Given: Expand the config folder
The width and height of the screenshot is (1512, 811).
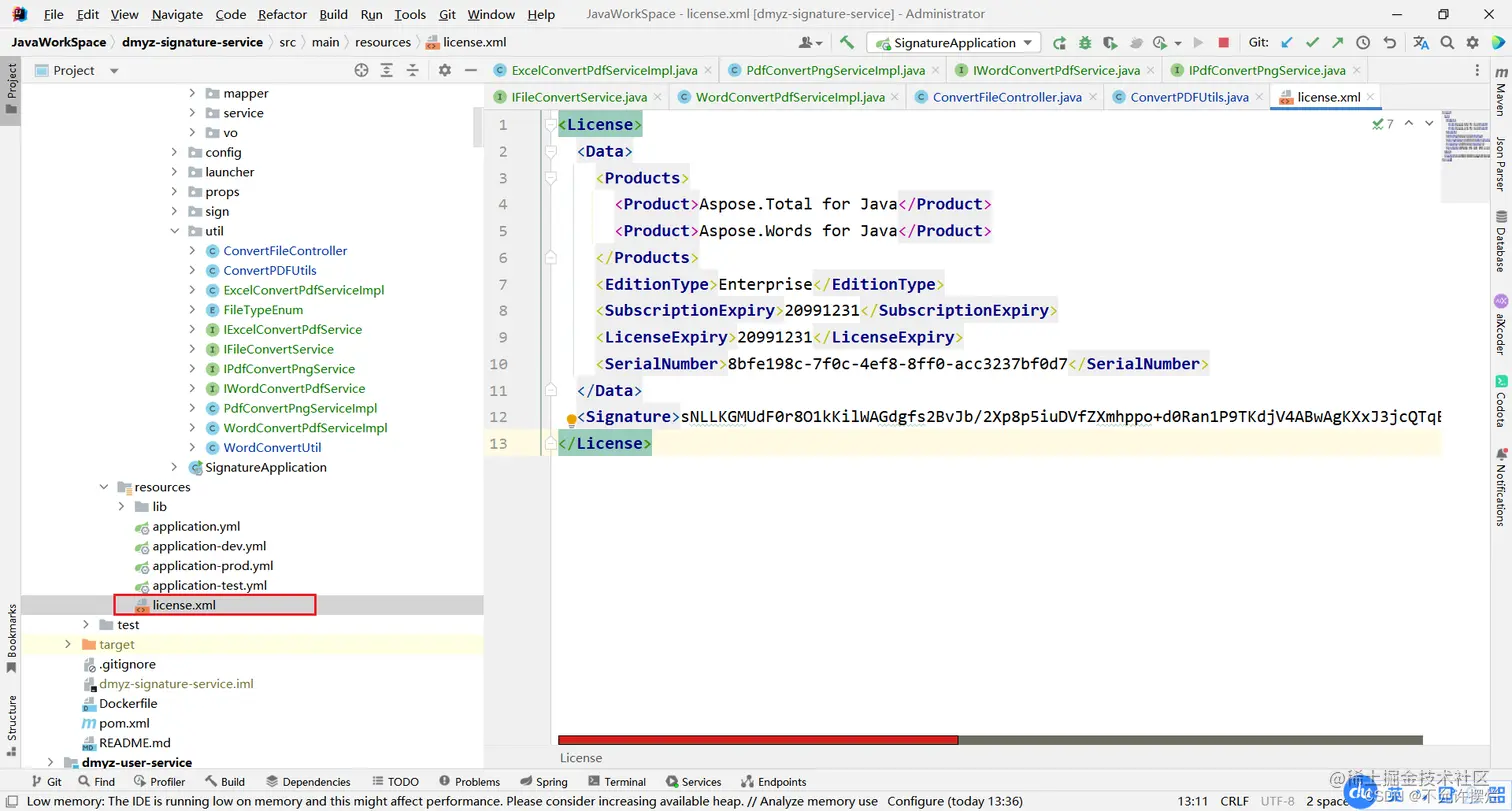Looking at the screenshot, I should click(174, 152).
